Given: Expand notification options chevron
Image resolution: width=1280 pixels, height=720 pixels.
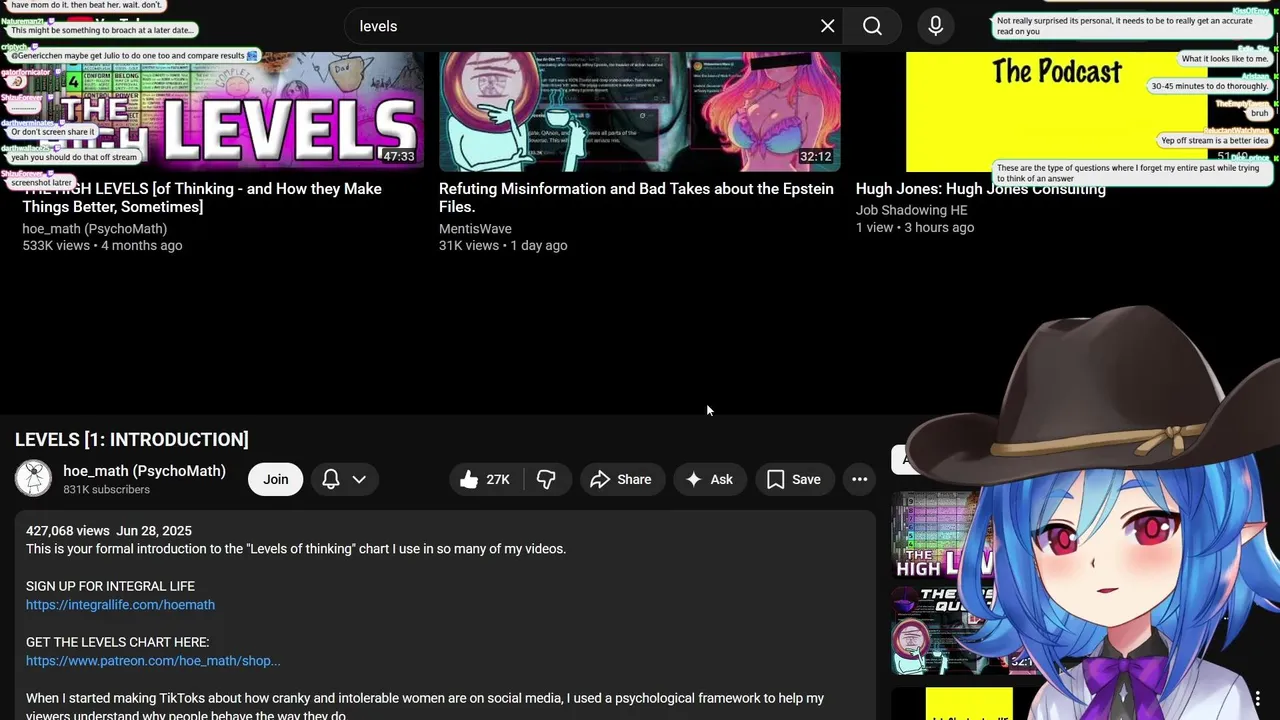Looking at the screenshot, I should [x=359, y=479].
